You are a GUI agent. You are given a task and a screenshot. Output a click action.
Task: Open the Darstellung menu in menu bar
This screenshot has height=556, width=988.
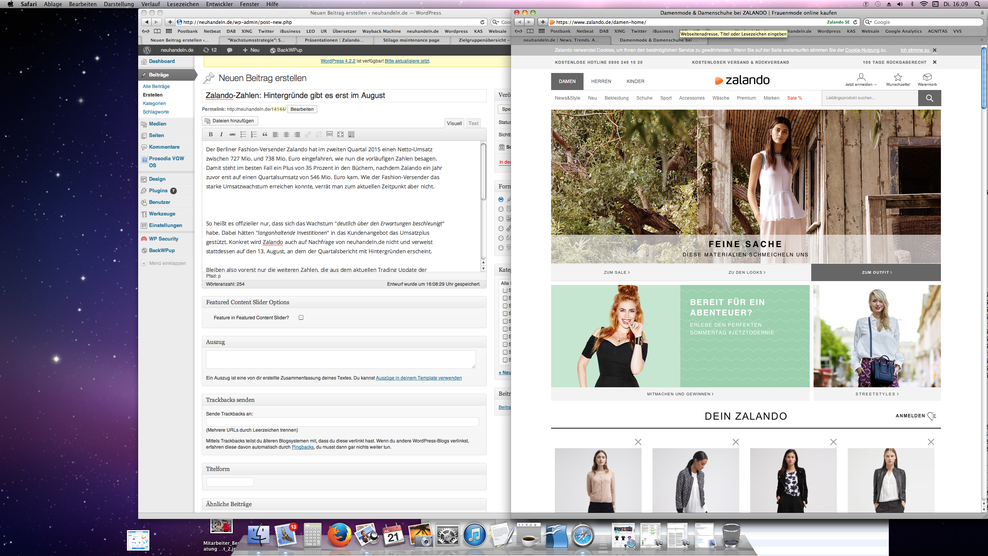click(x=118, y=4)
